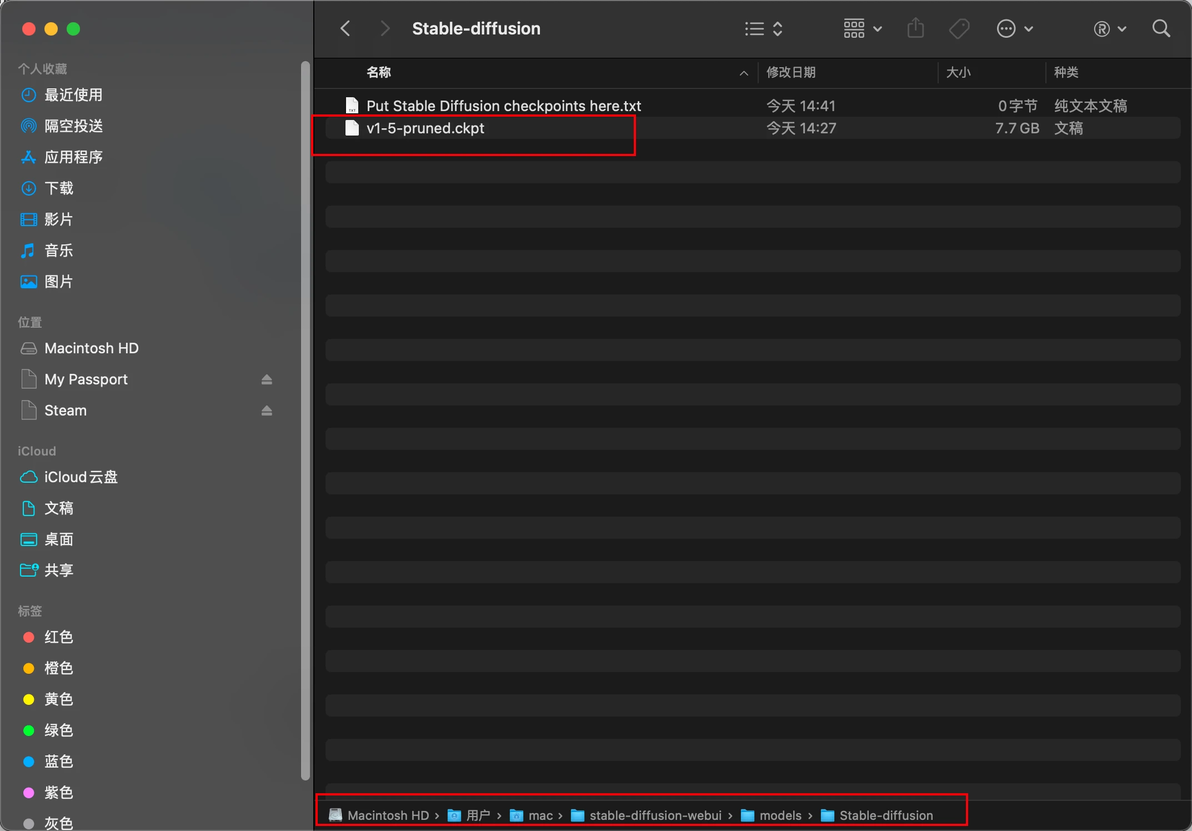Click the 今天 14:27 modified date cell
The width and height of the screenshot is (1192, 831).
[x=801, y=128]
